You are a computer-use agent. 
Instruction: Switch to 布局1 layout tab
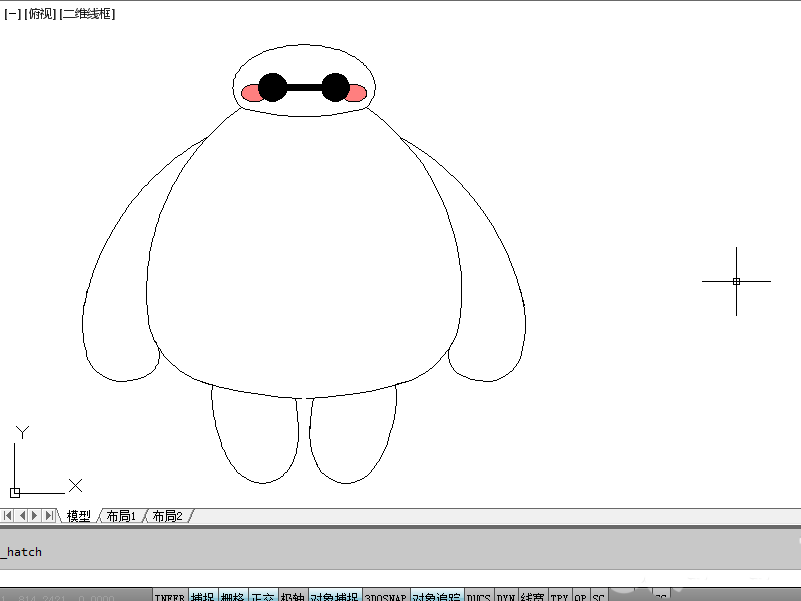(x=121, y=516)
